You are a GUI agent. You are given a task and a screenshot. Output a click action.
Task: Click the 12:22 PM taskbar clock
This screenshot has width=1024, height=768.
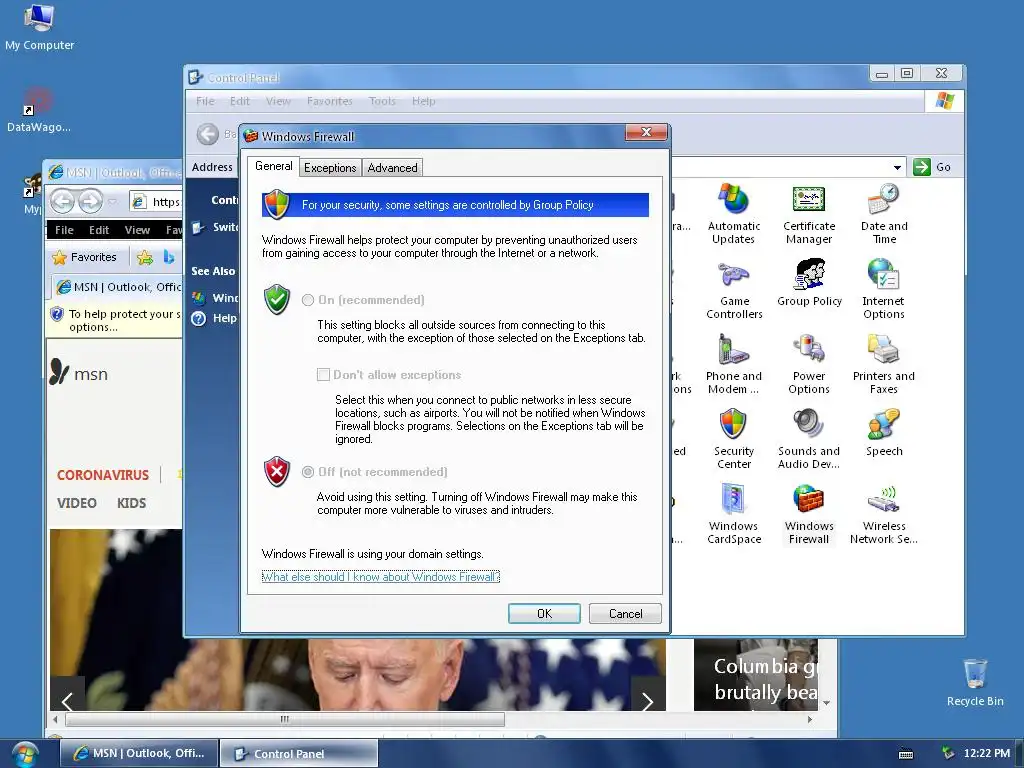[986, 753]
